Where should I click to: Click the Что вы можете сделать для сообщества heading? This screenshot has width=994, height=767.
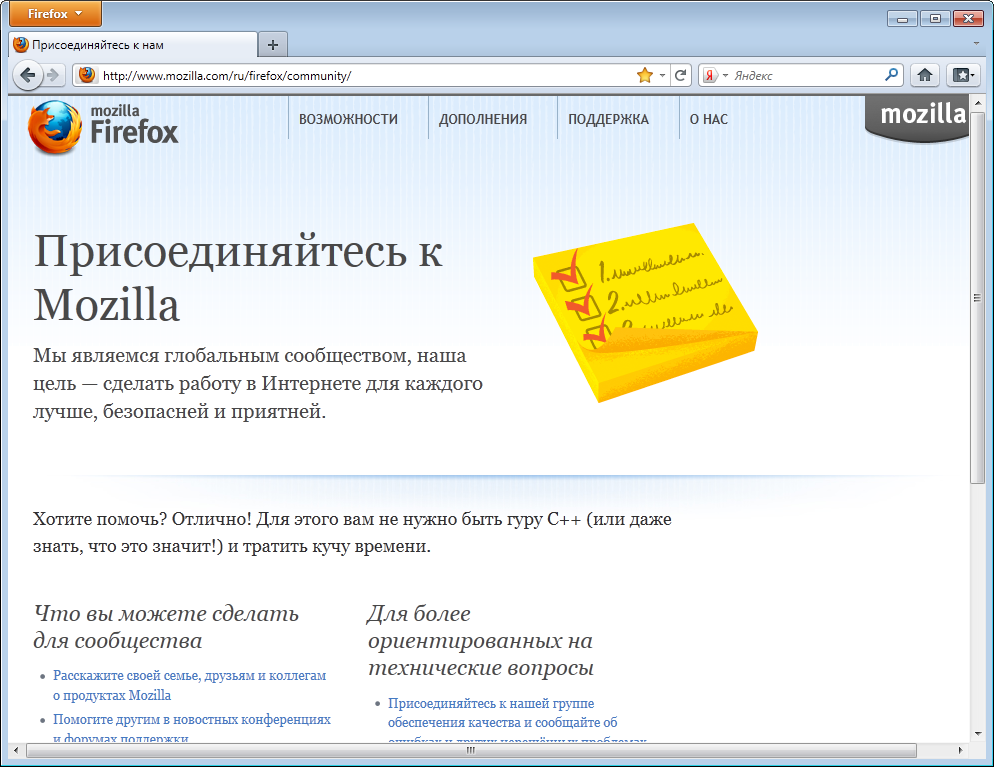(166, 626)
